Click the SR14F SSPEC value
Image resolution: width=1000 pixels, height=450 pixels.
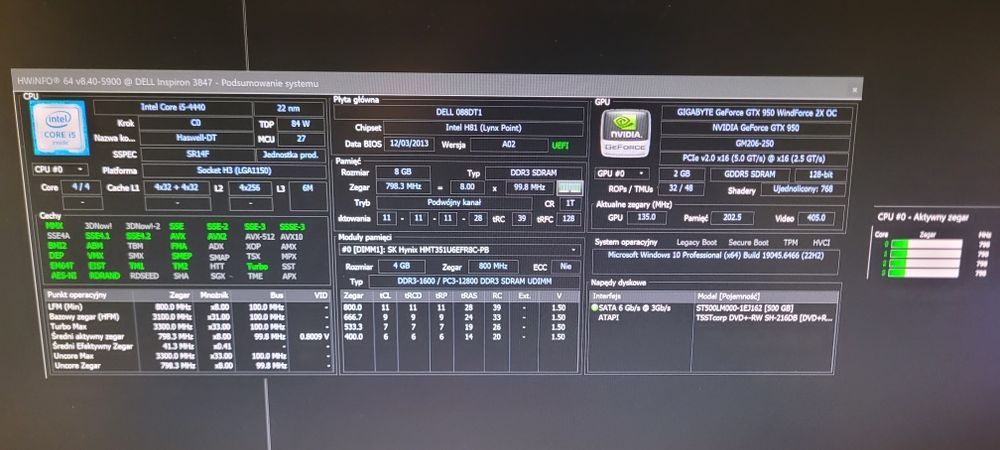pos(196,154)
